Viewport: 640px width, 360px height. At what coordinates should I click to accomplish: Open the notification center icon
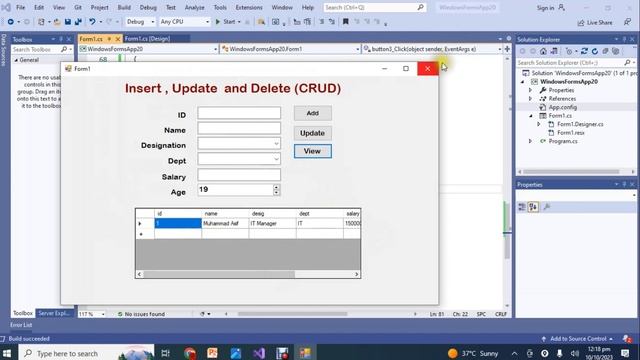coord(625,353)
